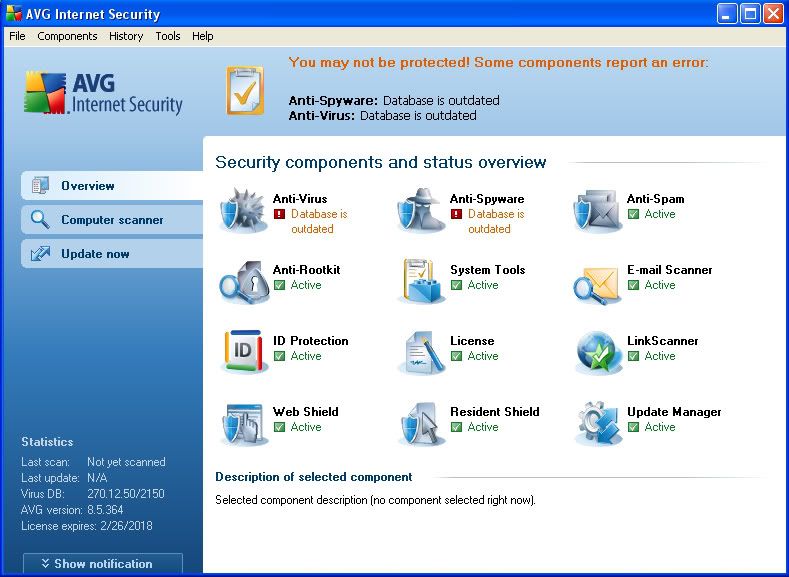The height and width of the screenshot is (577, 789).
Task: Open the Computer scanner section
Action: [112, 219]
